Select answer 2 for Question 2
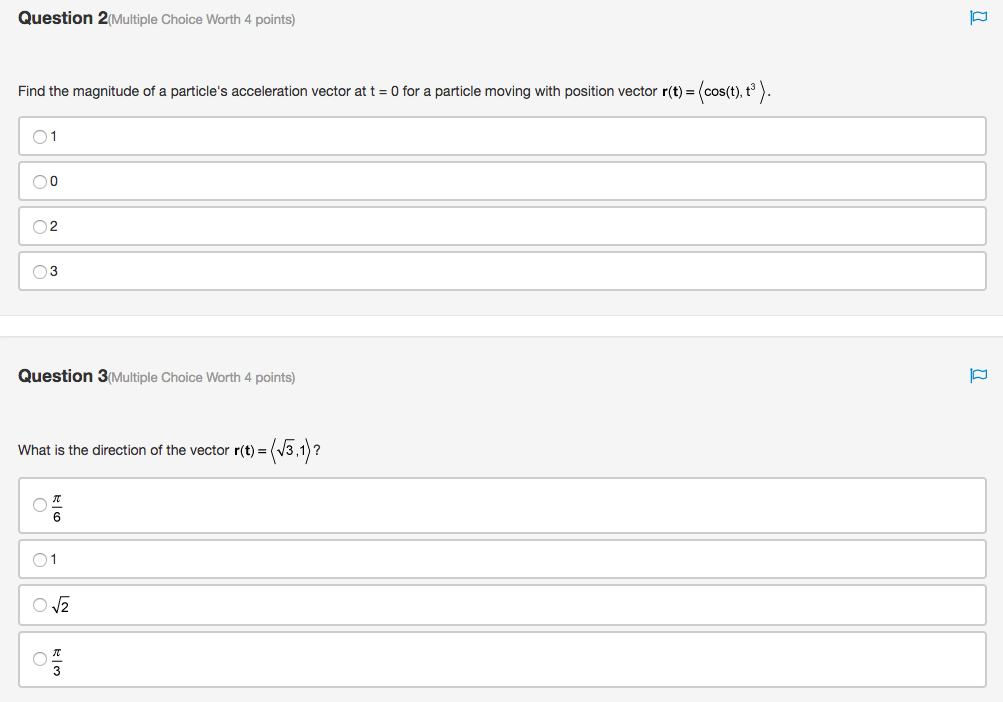 tap(40, 227)
